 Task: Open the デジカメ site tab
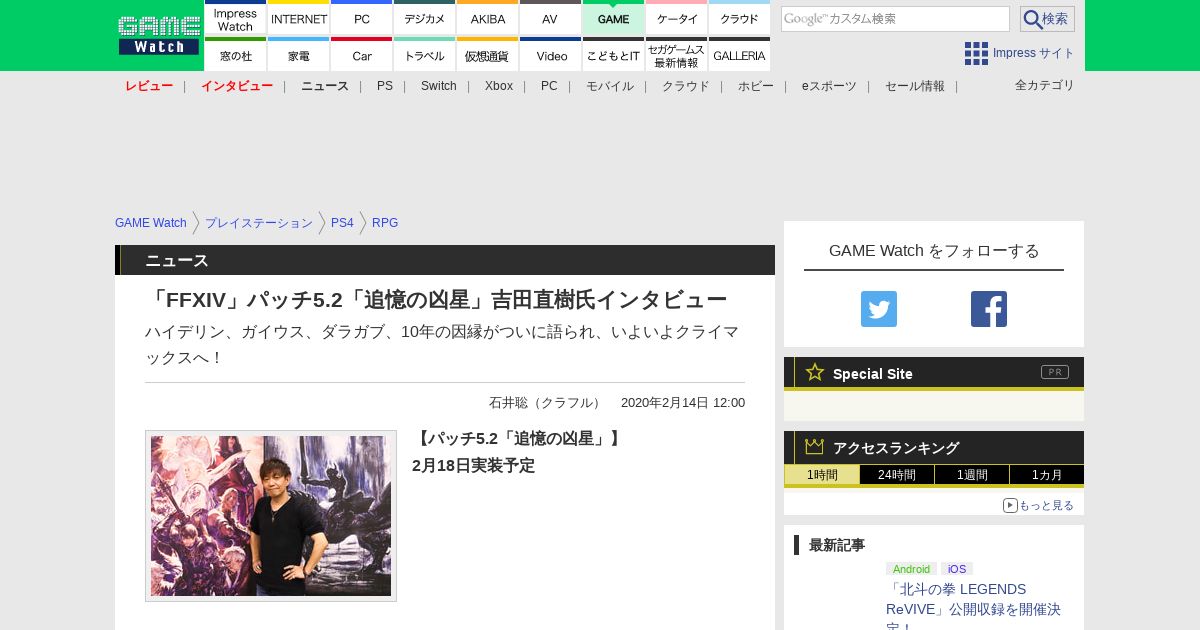coord(425,18)
